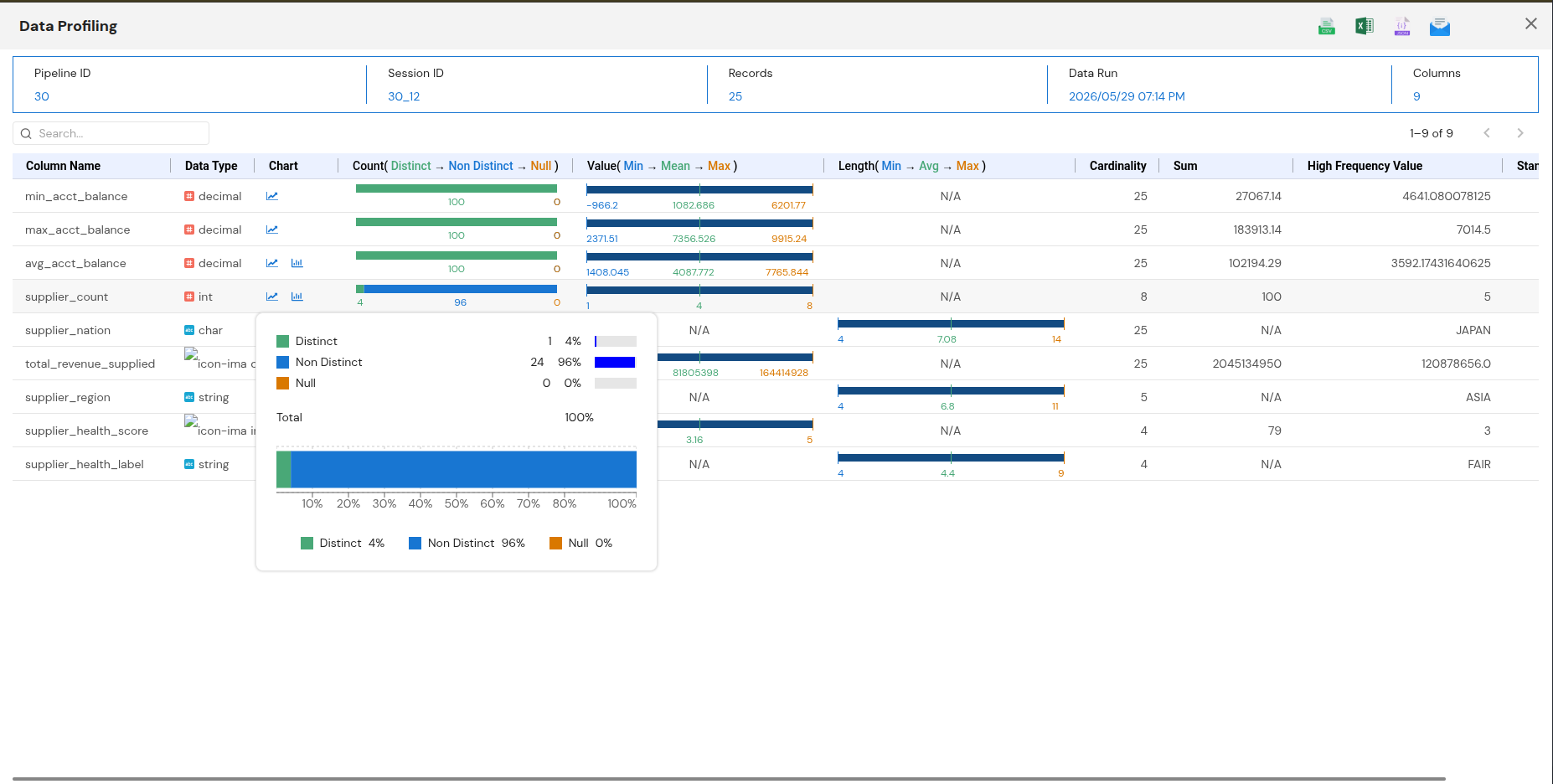Click the Pipeline ID value 30
The image size is (1553, 784).
[42, 96]
